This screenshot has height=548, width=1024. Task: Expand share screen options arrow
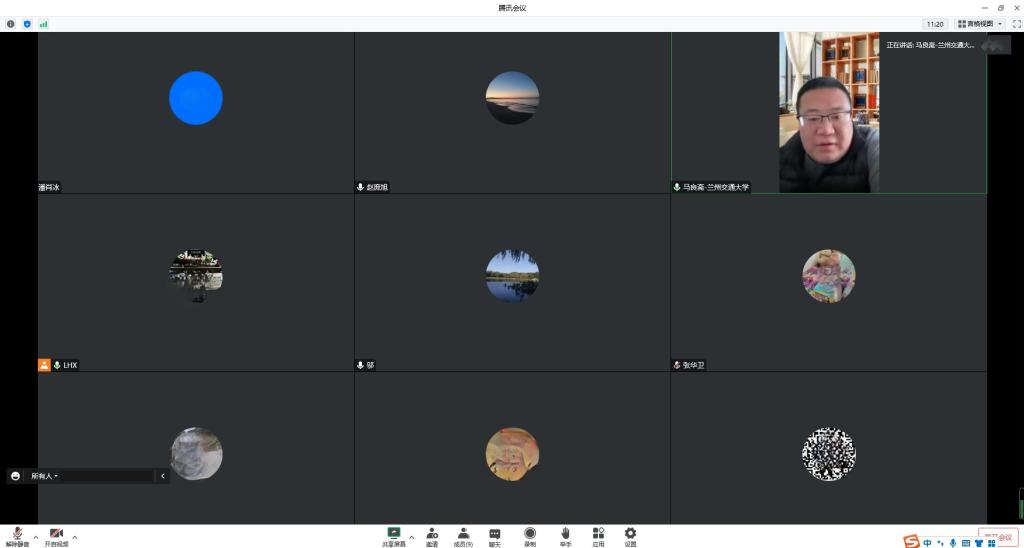[x=411, y=537]
